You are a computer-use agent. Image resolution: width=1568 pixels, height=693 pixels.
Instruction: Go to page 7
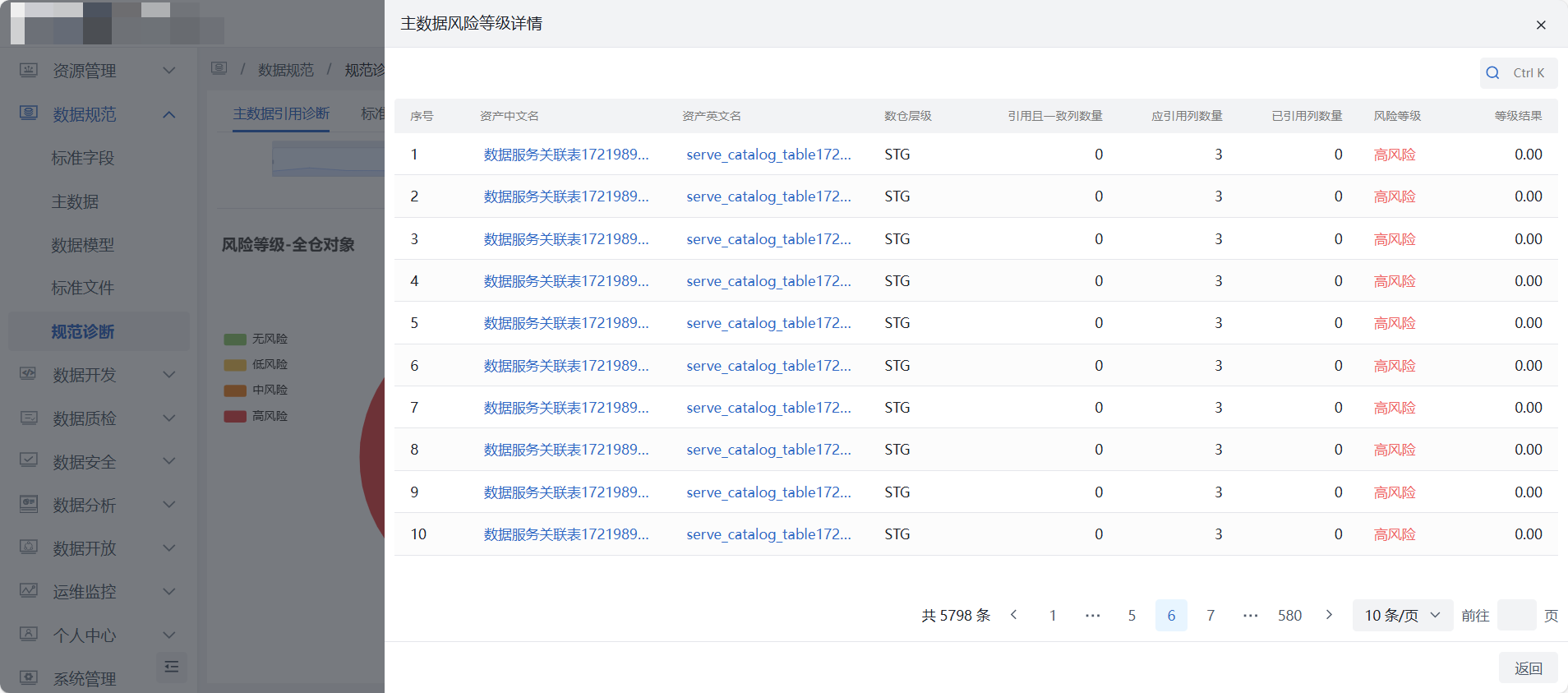point(1211,616)
